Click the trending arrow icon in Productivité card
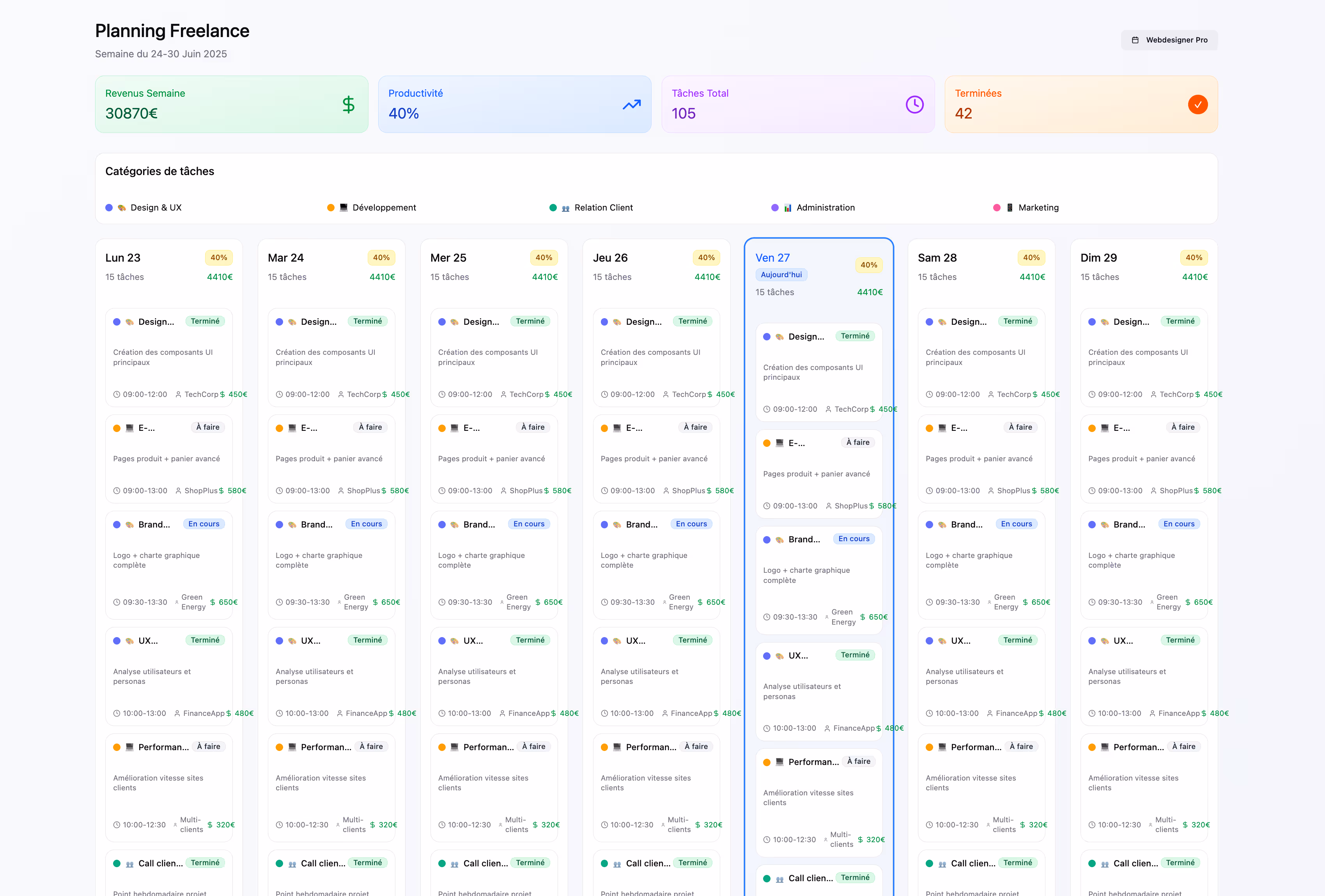This screenshot has height=896, width=1325. pos(632,104)
